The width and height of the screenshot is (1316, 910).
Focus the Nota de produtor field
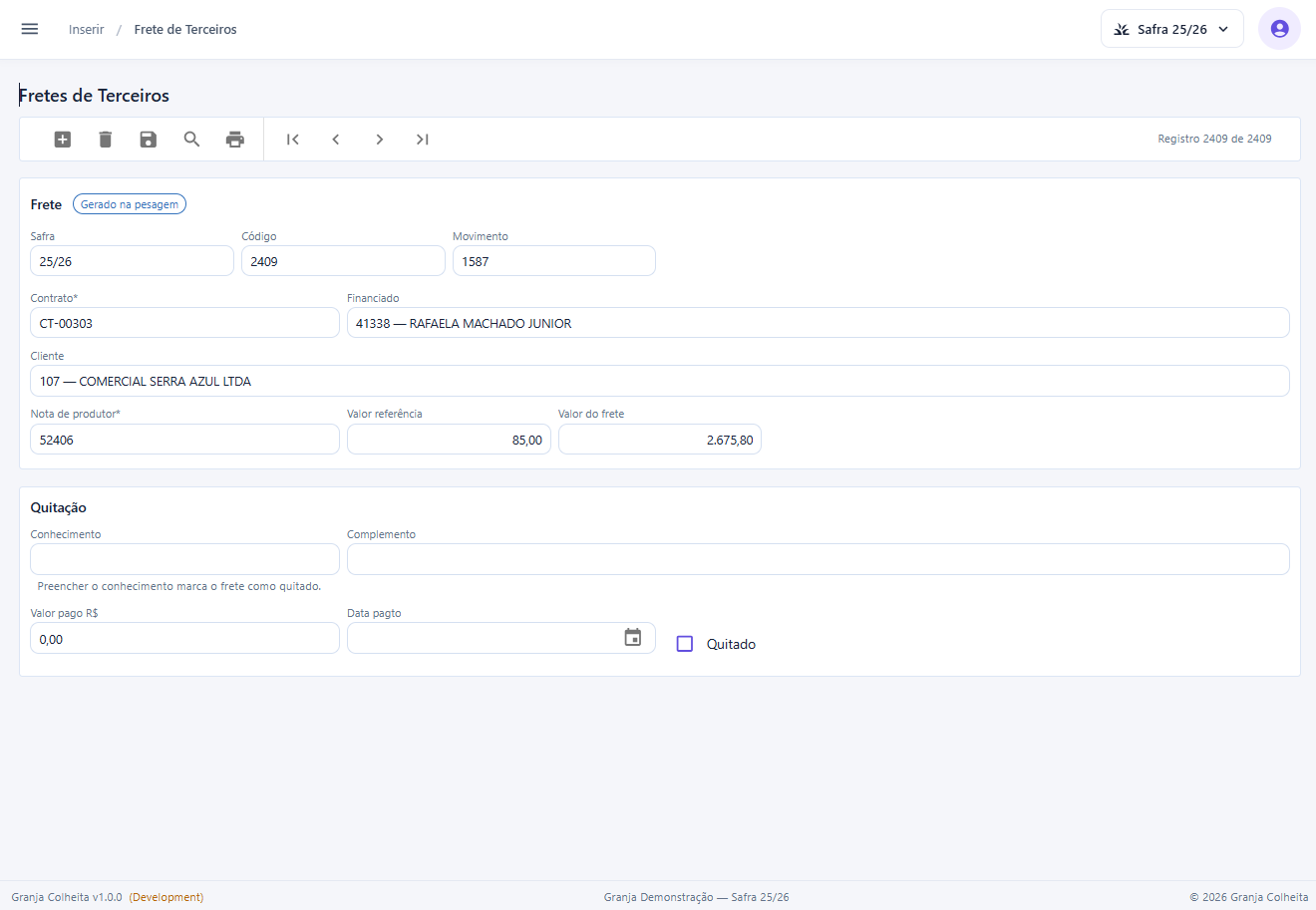coord(184,440)
